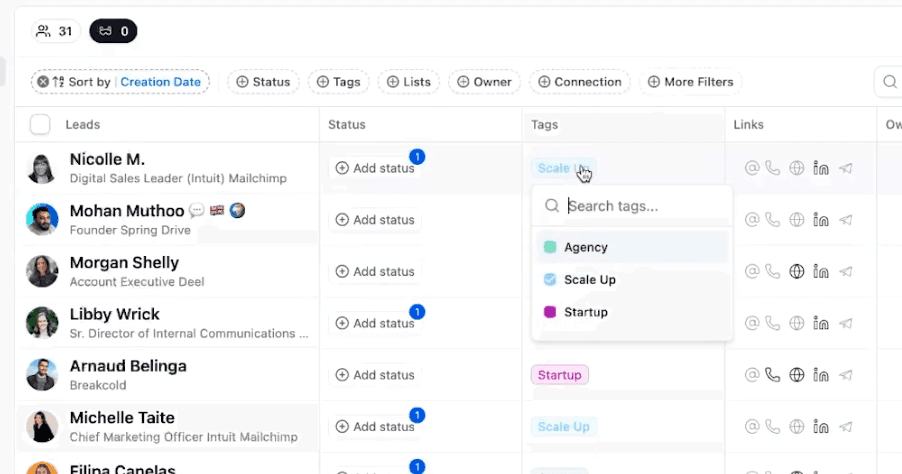Viewport: 902px width, 474px height.
Task: Click the send icon for Mohan Muthoo
Action: pyautogui.click(x=845, y=220)
